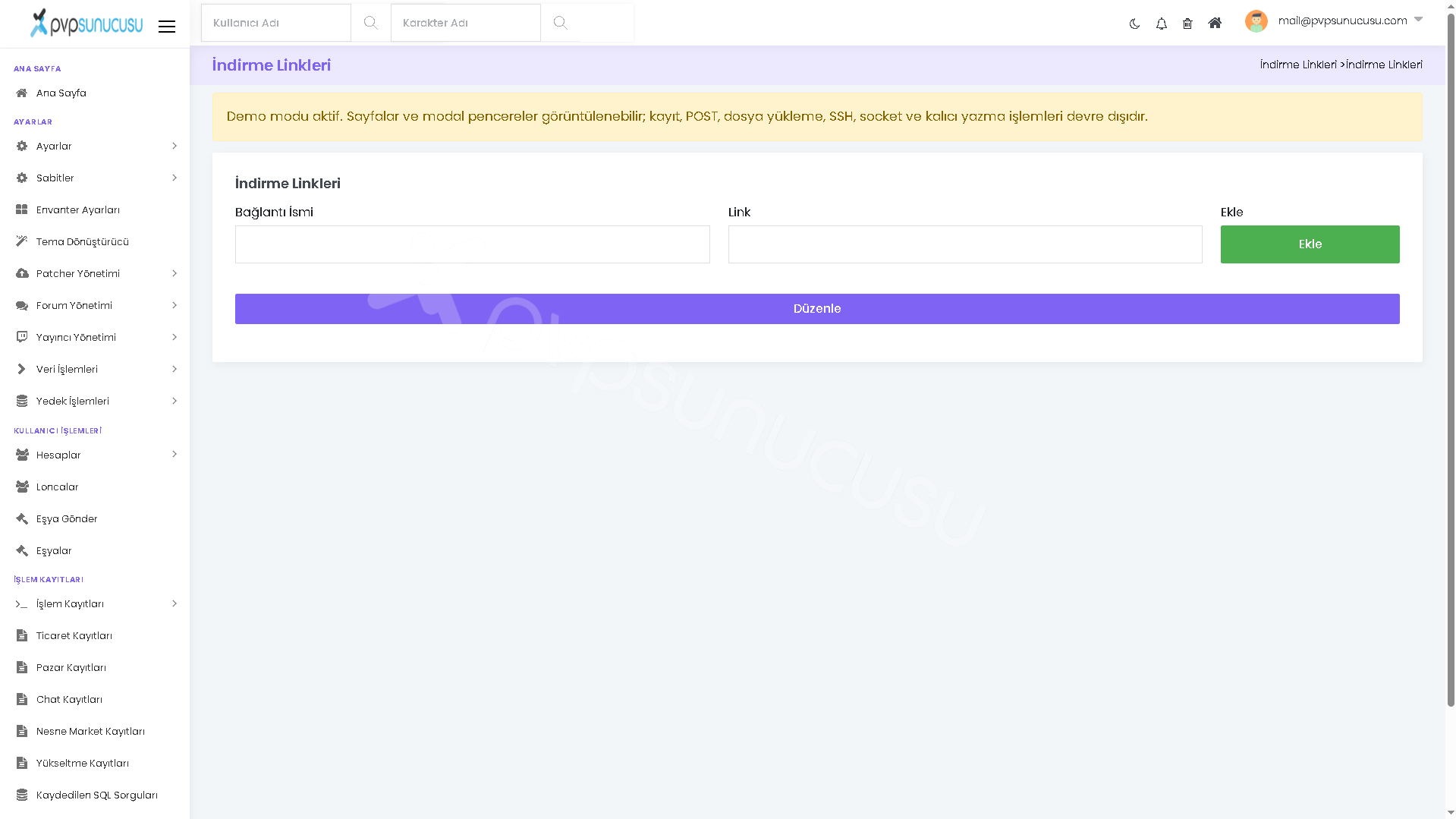
Task: Click the trash can icon in header
Action: (1187, 24)
